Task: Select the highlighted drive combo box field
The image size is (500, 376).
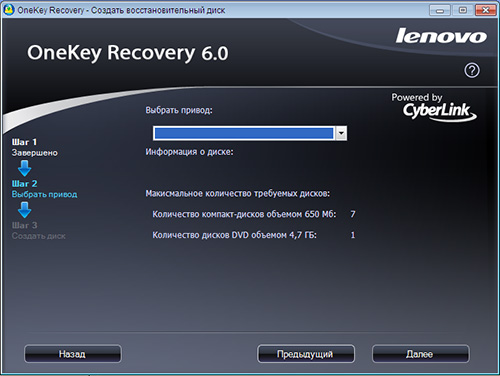Action: point(250,133)
